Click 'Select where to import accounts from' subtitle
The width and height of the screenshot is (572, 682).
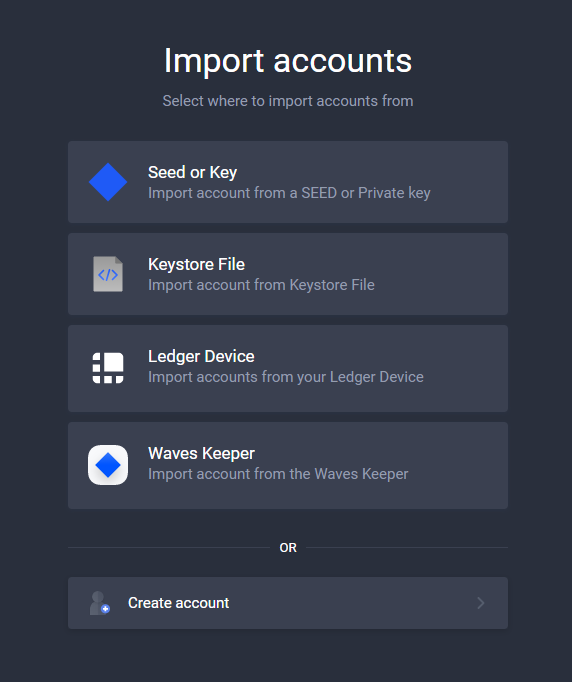pyautogui.click(x=288, y=101)
